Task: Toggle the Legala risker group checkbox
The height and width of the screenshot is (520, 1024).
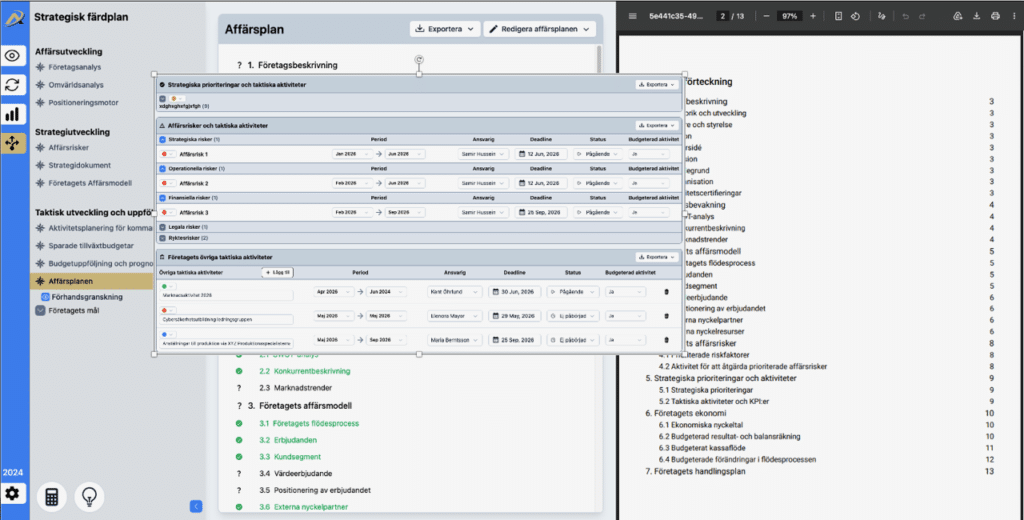Action: pos(163,227)
